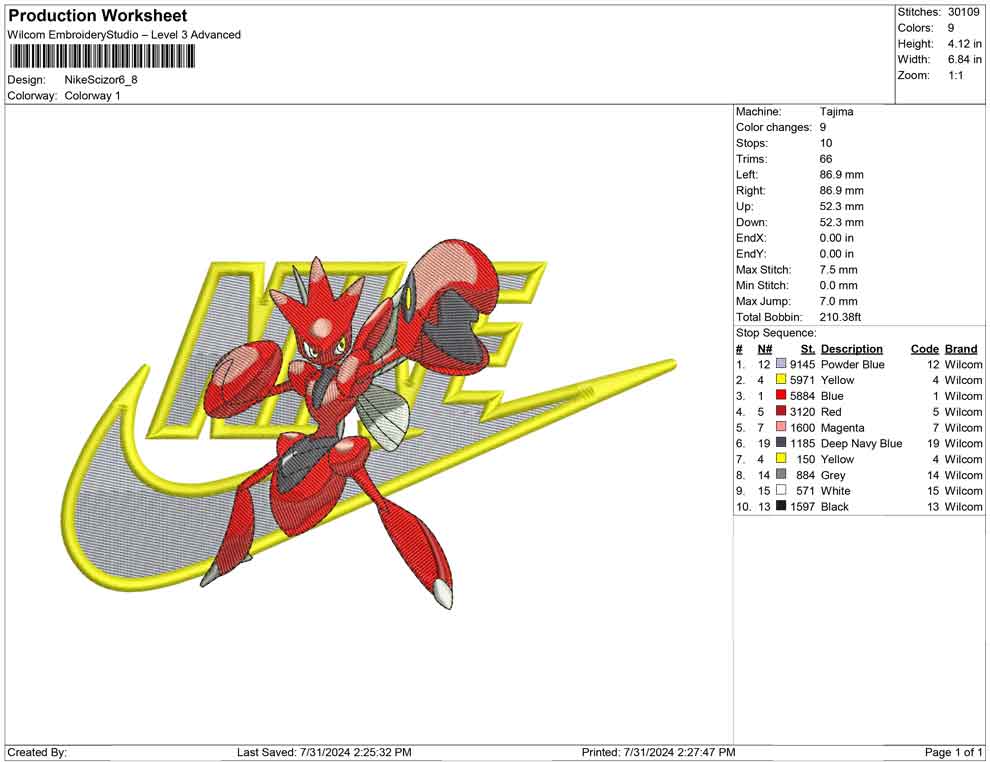Click the Powder Blue color swatch

pyautogui.click(x=781, y=364)
